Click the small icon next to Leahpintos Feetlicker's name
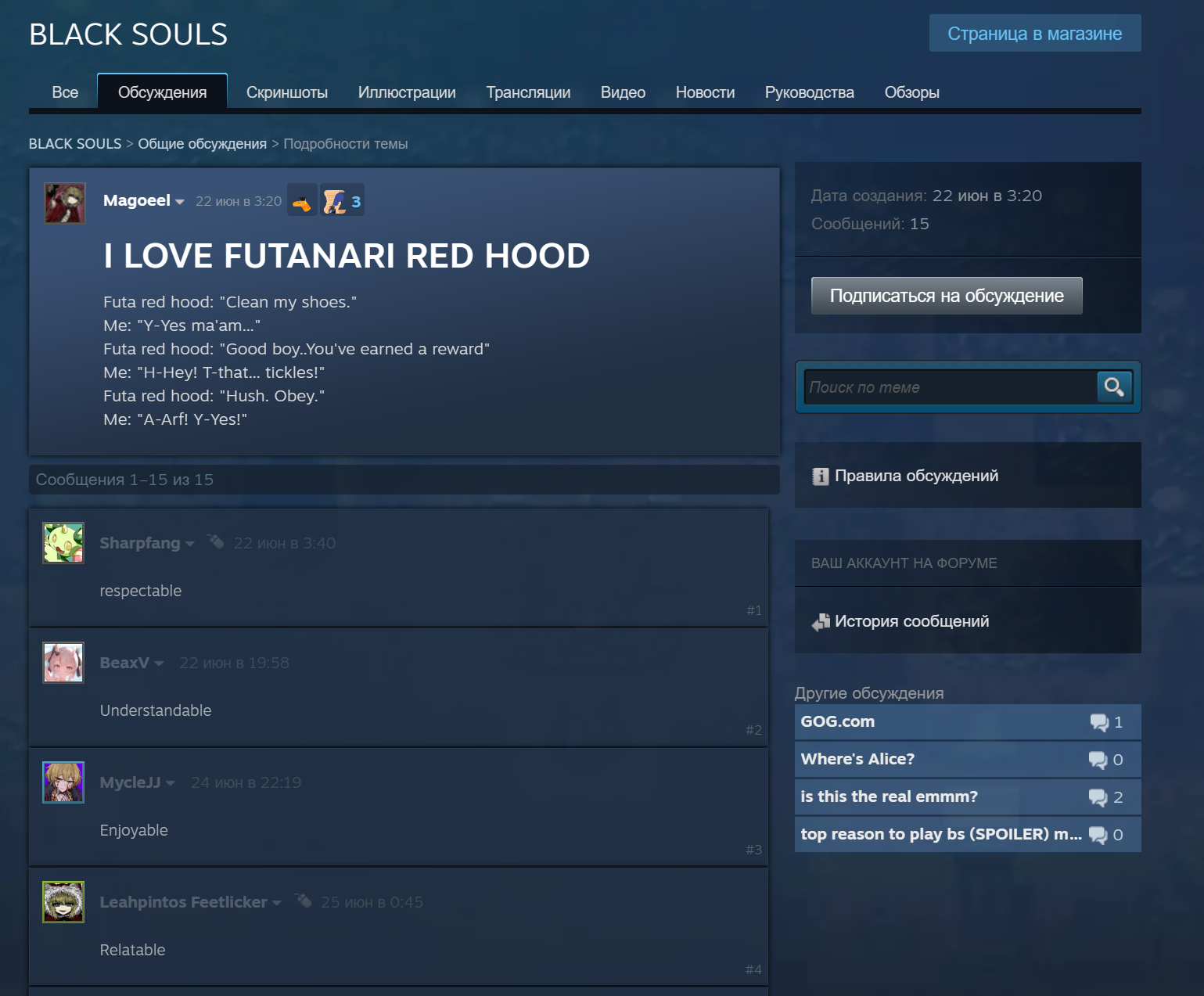1204x996 pixels. [303, 901]
